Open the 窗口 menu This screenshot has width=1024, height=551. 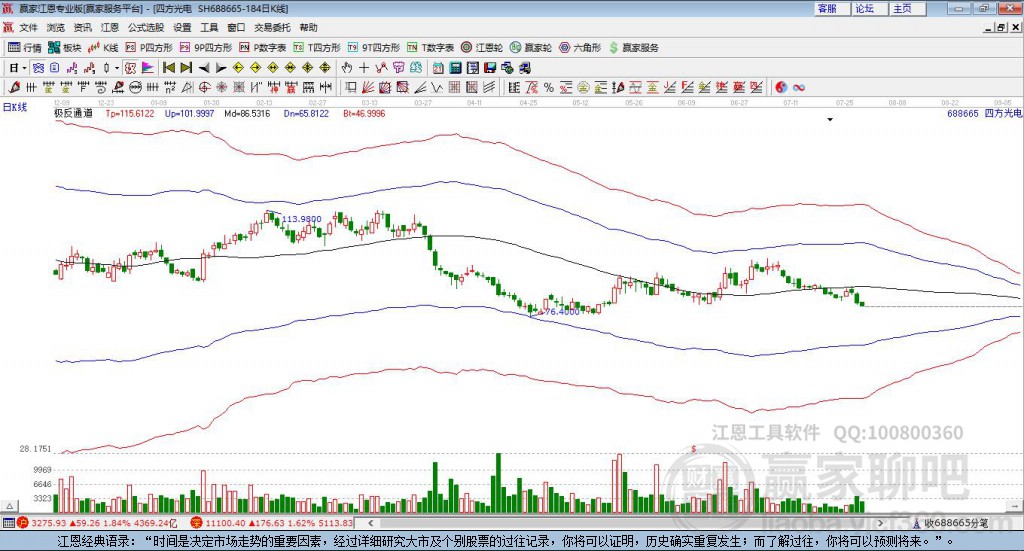pyautogui.click(x=236, y=27)
